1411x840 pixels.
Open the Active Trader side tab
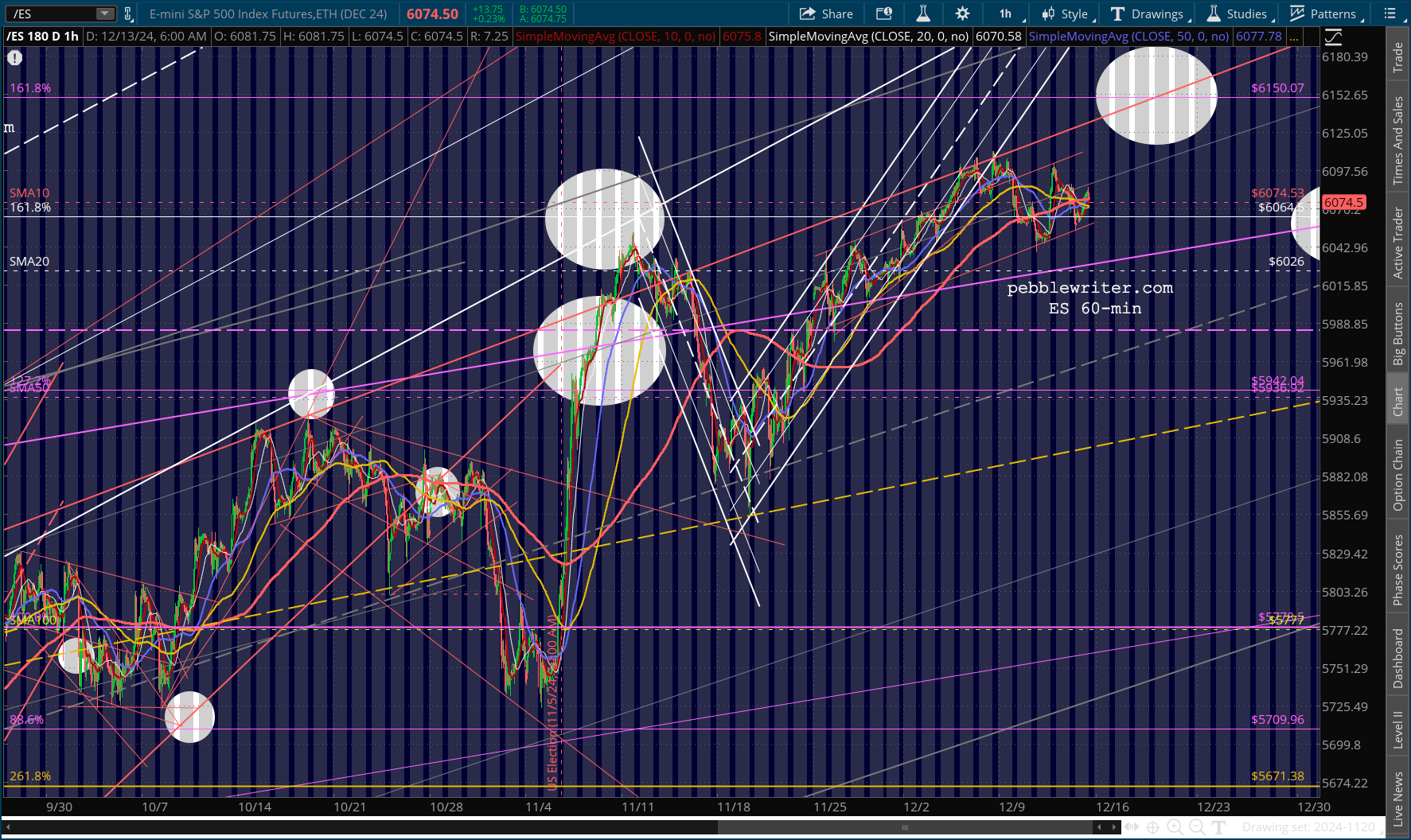pyautogui.click(x=1397, y=243)
